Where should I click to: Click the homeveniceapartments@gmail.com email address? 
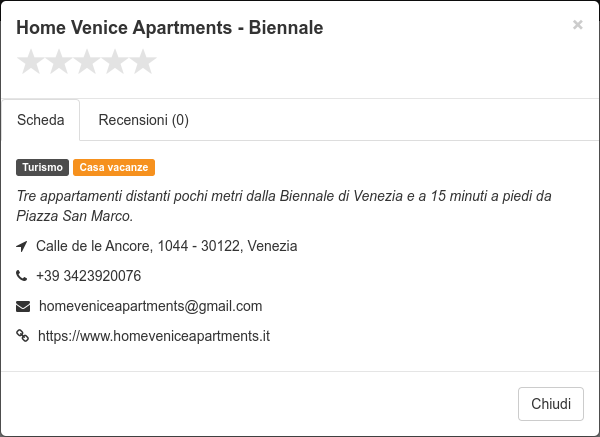click(151, 306)
